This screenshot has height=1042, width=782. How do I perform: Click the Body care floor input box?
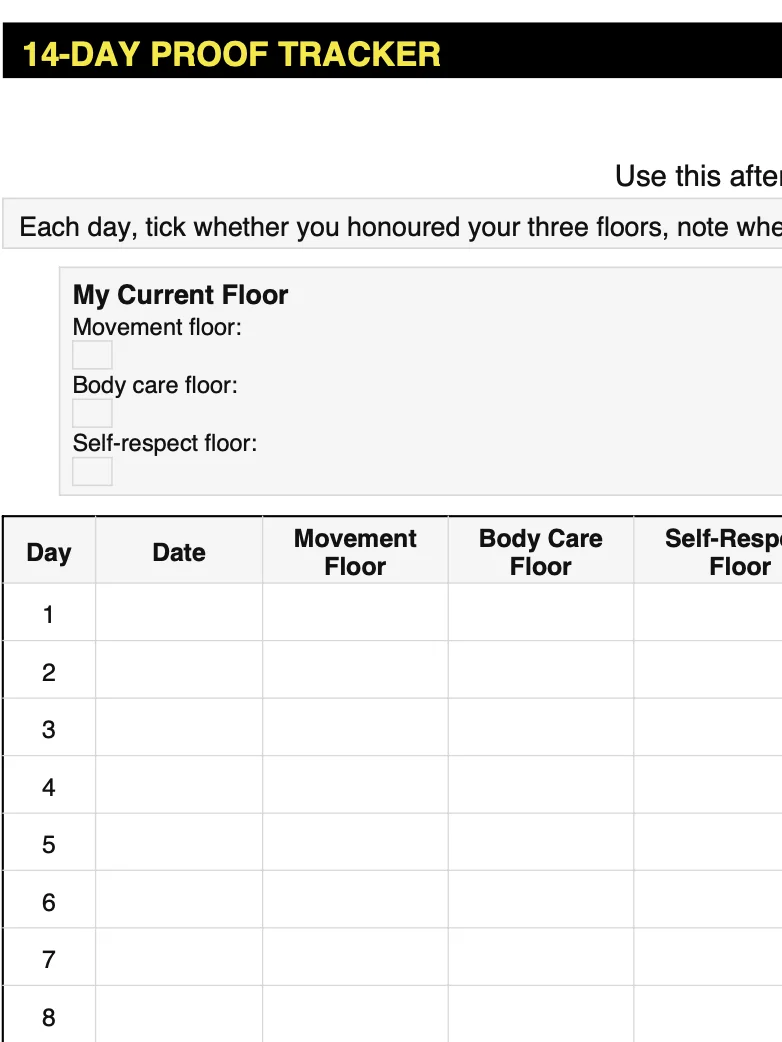pyautogui.click(x=92, y=413)
